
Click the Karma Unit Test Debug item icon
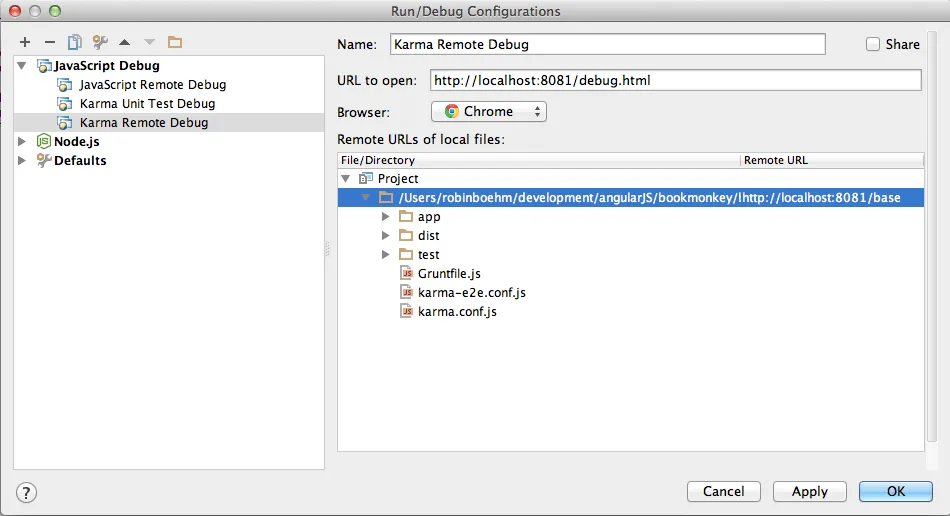[x=64, y=104]
